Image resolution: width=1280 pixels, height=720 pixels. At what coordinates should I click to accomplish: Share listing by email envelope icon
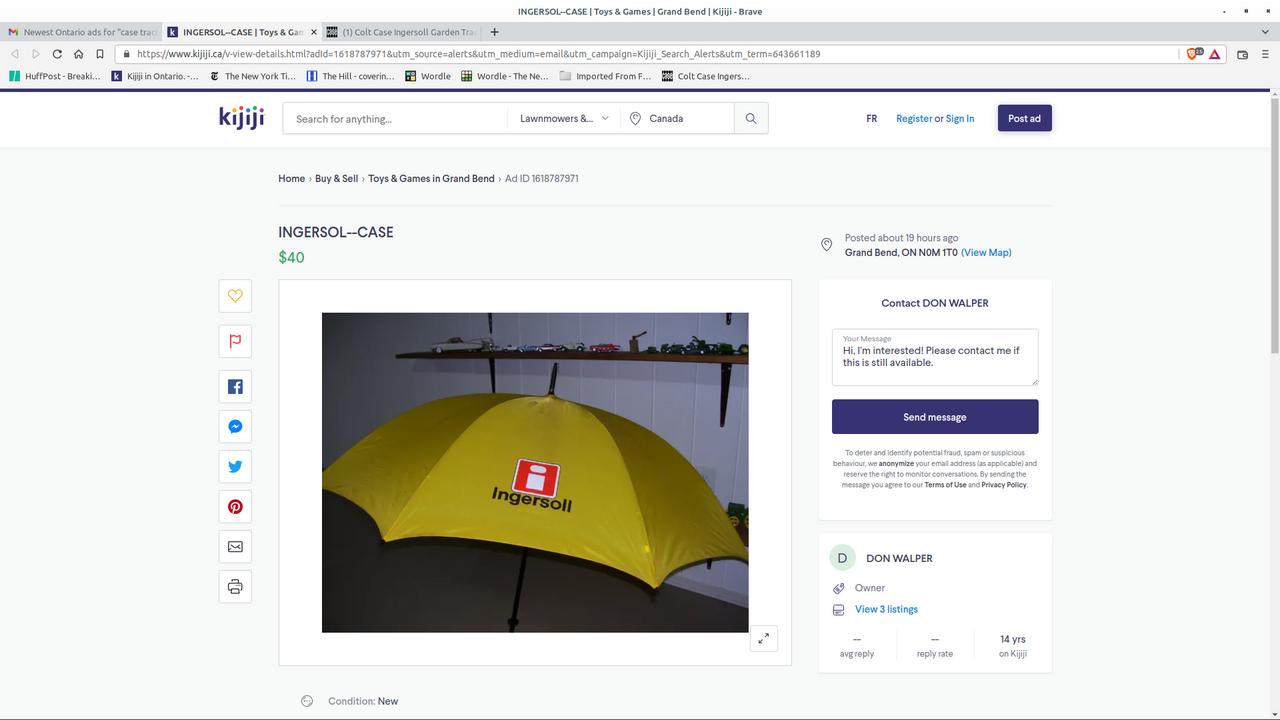pos(235,547)
